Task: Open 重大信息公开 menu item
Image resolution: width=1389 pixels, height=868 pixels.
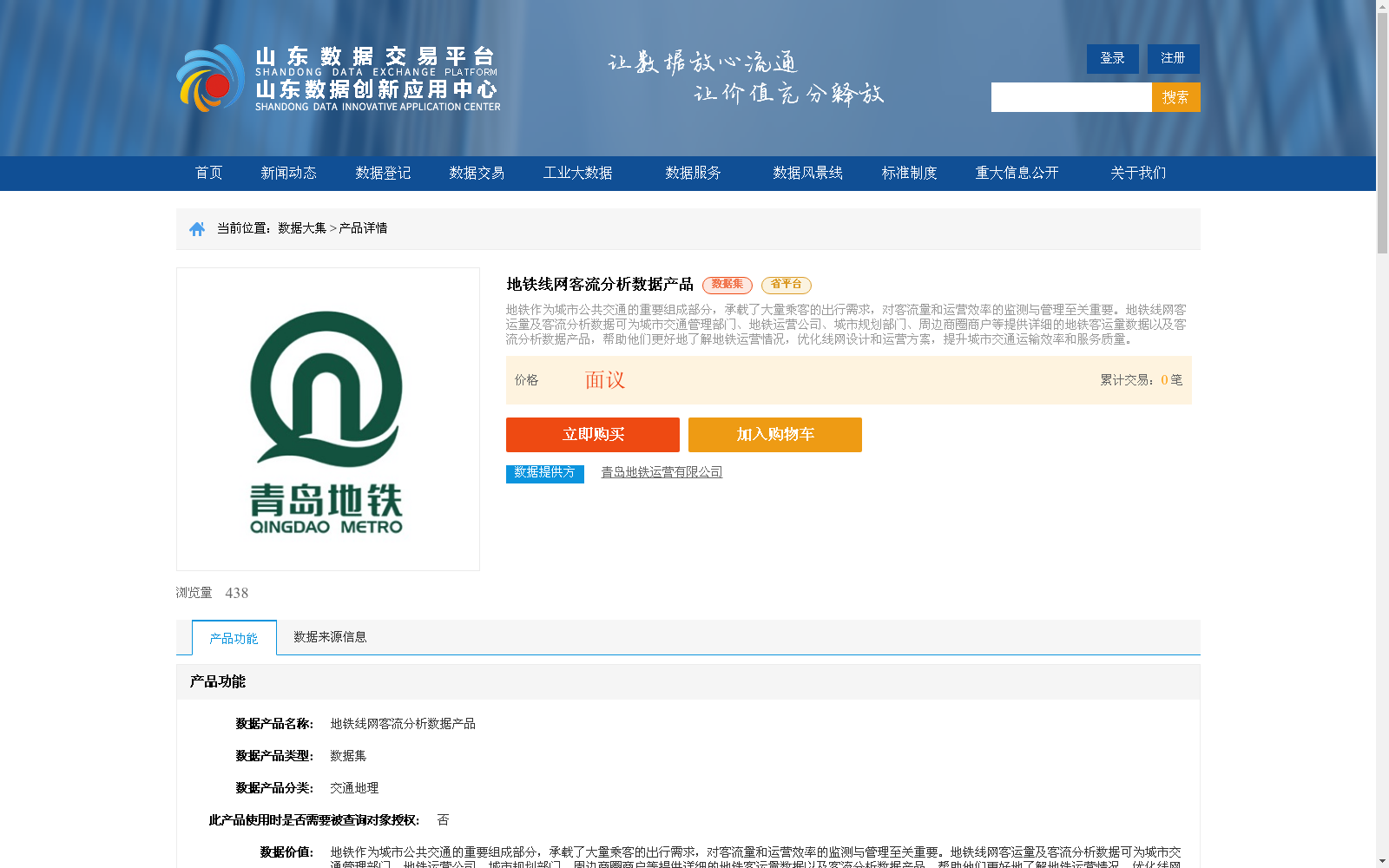Action: (1017, 173)
